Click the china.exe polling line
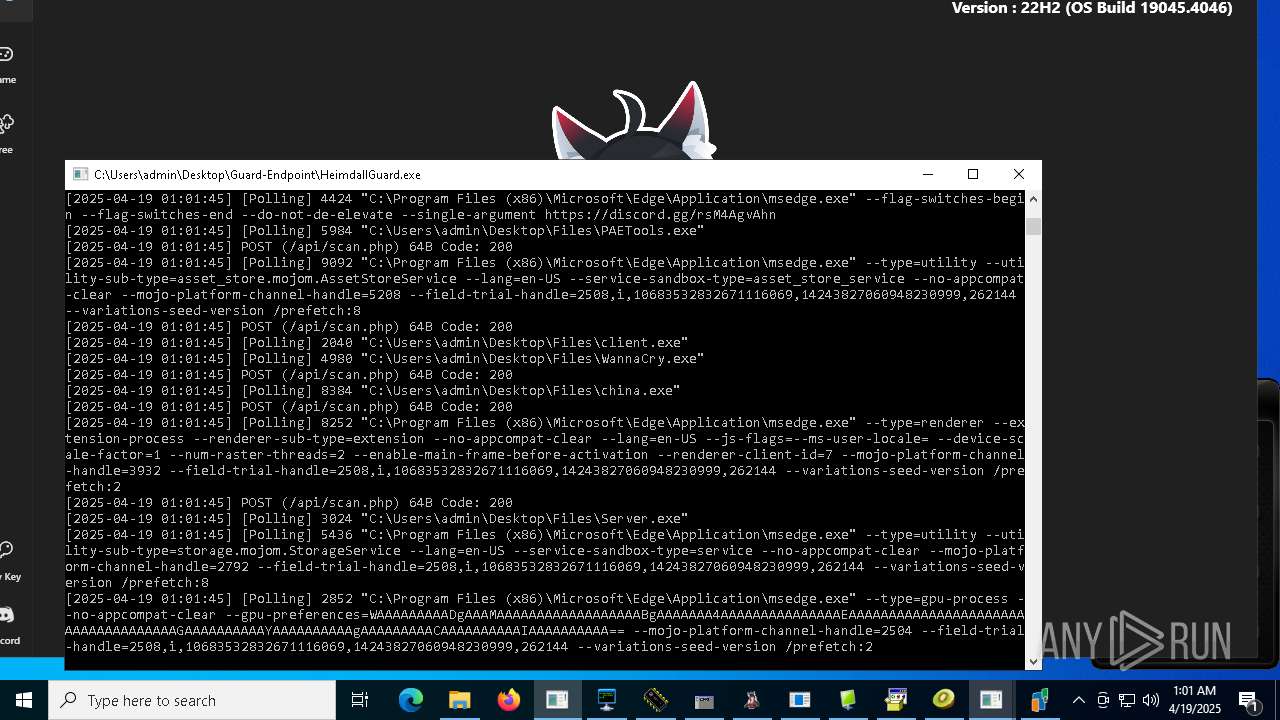1280x720 pixels. point(374,391)
